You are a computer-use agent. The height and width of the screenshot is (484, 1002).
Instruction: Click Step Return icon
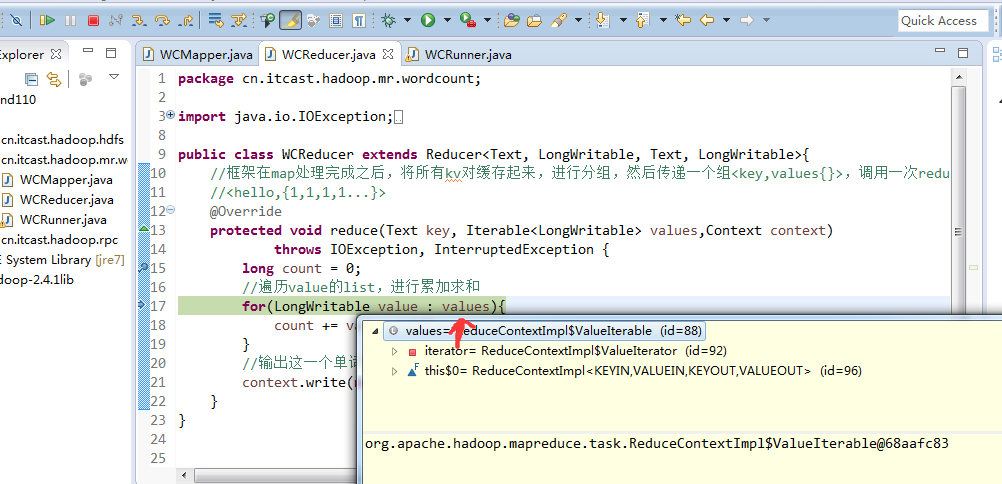point(185,20)
